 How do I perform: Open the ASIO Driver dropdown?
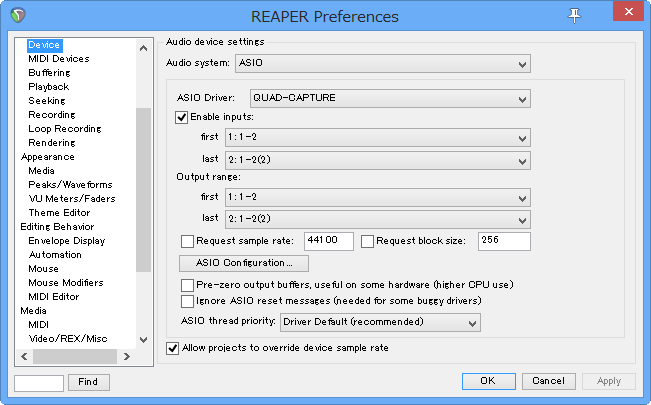click(390, 98)
